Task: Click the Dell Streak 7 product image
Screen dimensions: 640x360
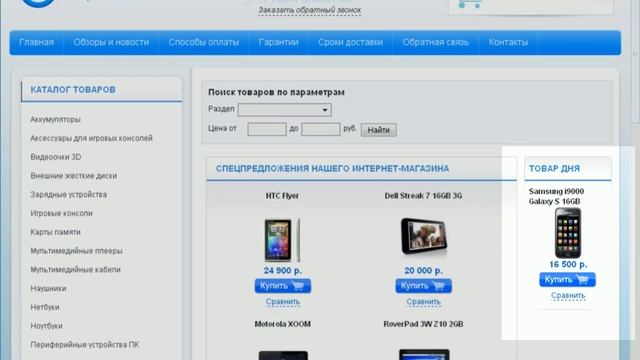Action: click(424, 237)
